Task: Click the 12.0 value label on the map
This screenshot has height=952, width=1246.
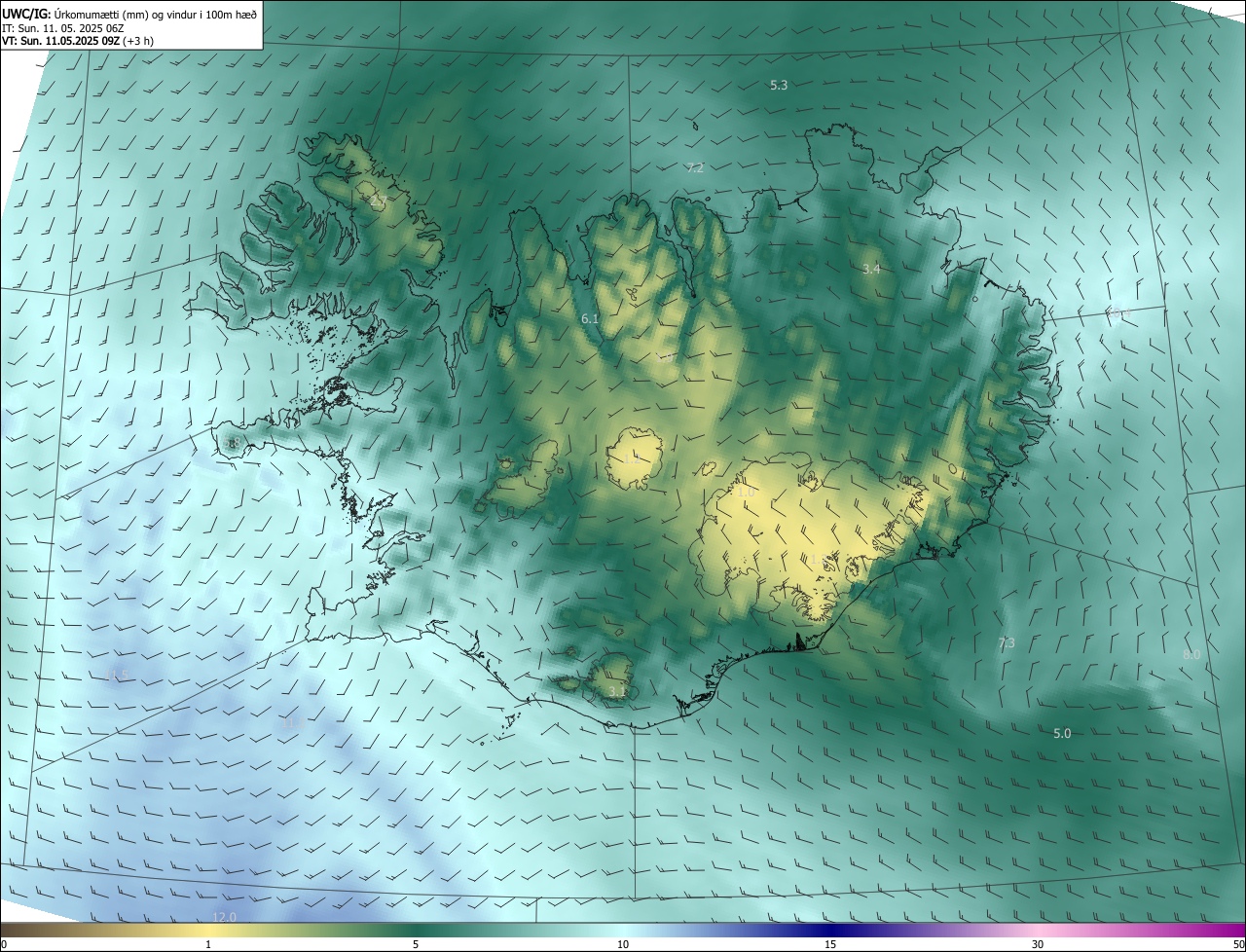Action: tap(225, 918)
